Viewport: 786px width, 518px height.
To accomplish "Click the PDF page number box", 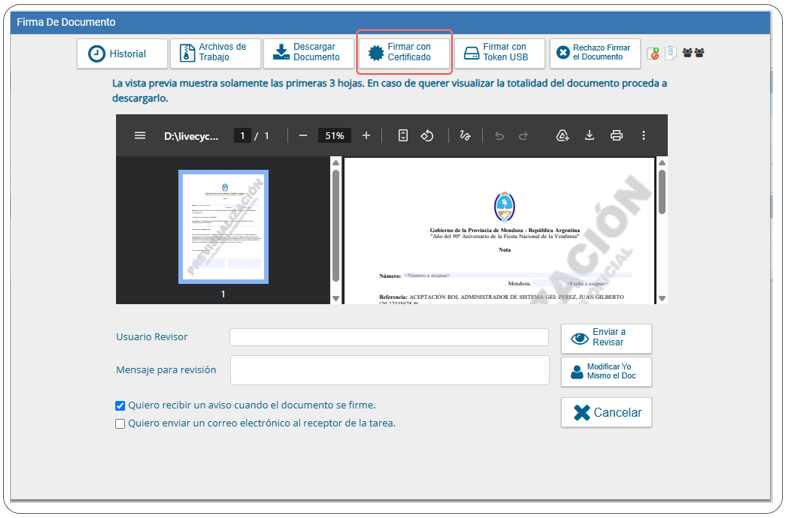I will tap(242, 136).
